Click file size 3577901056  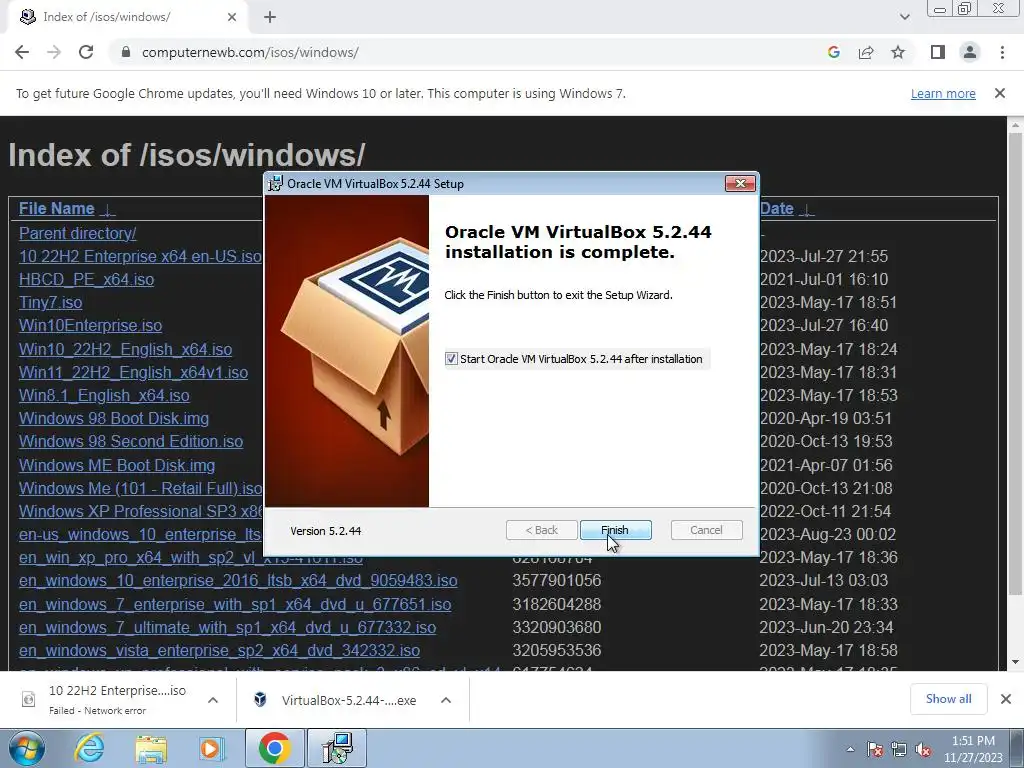[556, 581]
